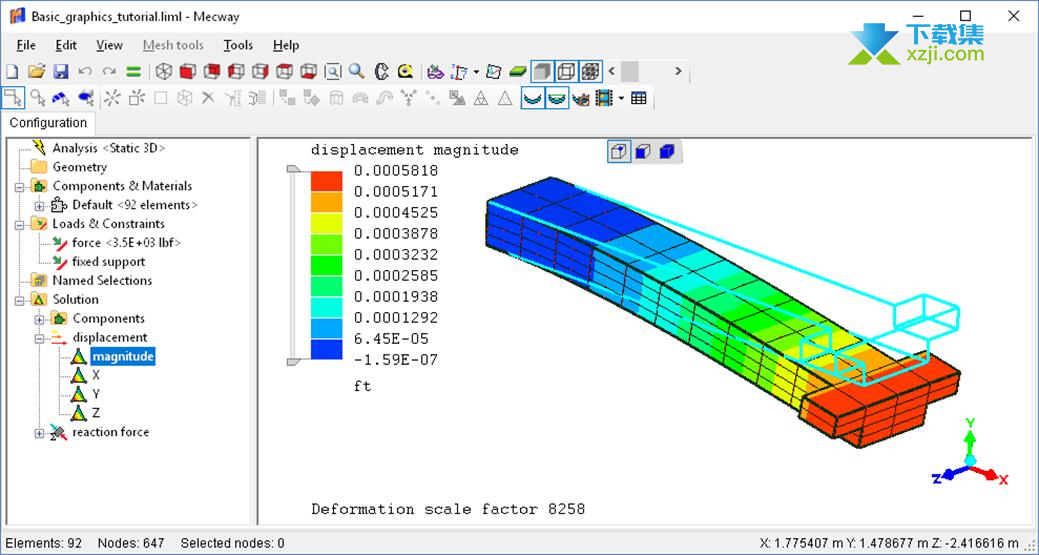Click the Analysis lightning bolt icon
The height and width of the screenshot is (555, 1039).
tap(40, 147)
